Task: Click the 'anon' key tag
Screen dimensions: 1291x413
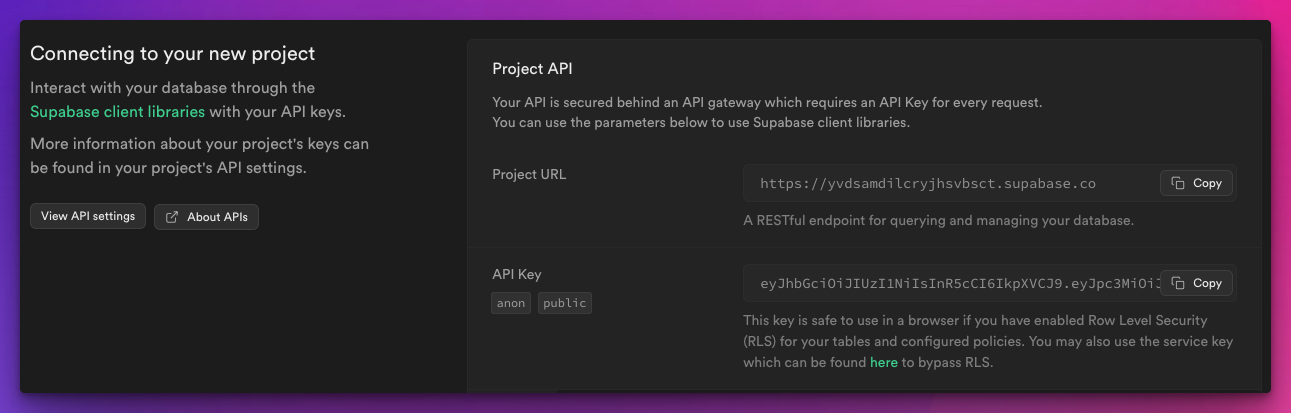Action: click(x=511, y=303)
